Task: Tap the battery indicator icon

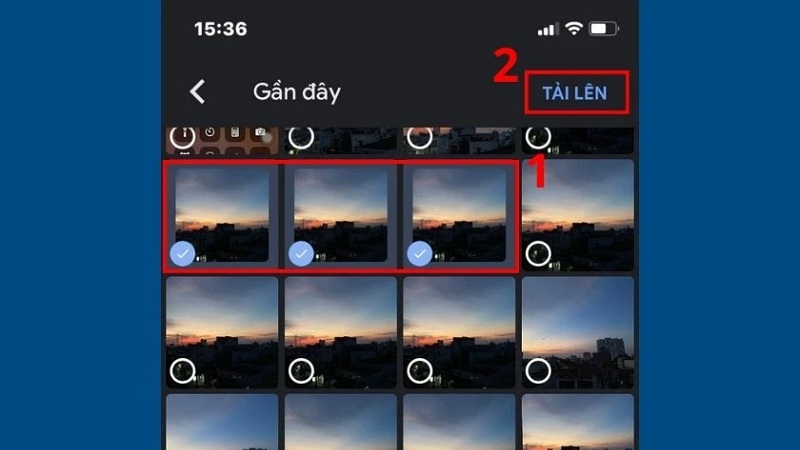Action: (x=604, y=29)
